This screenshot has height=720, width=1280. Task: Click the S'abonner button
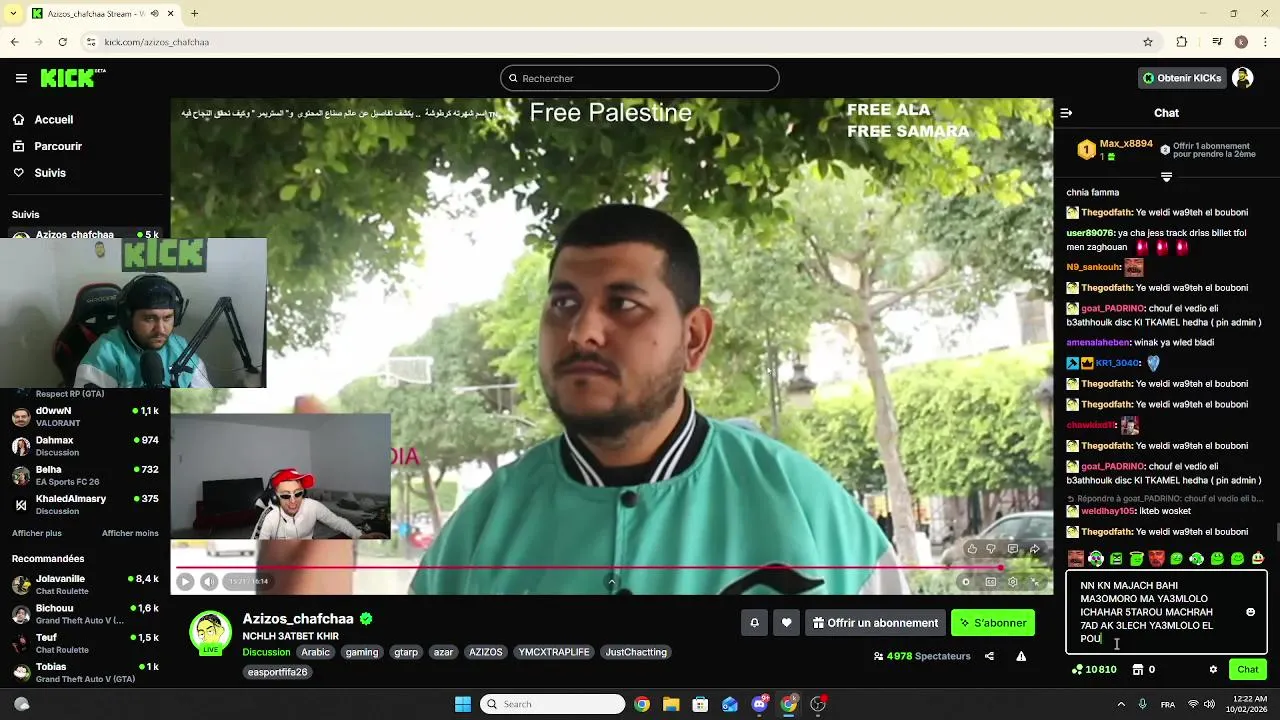coord(993,623)
